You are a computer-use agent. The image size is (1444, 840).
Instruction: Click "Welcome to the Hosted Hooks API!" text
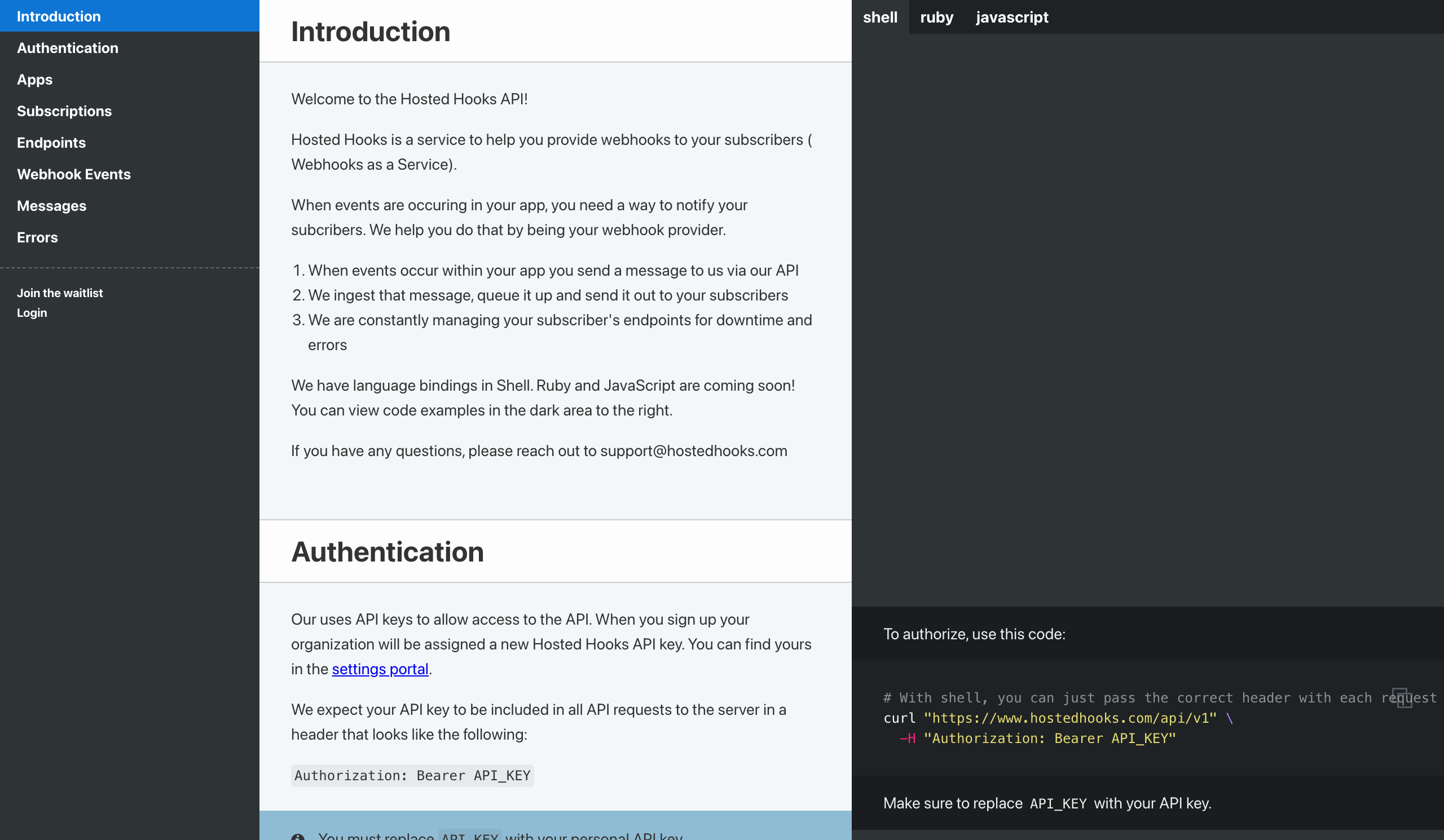[409, 99]
